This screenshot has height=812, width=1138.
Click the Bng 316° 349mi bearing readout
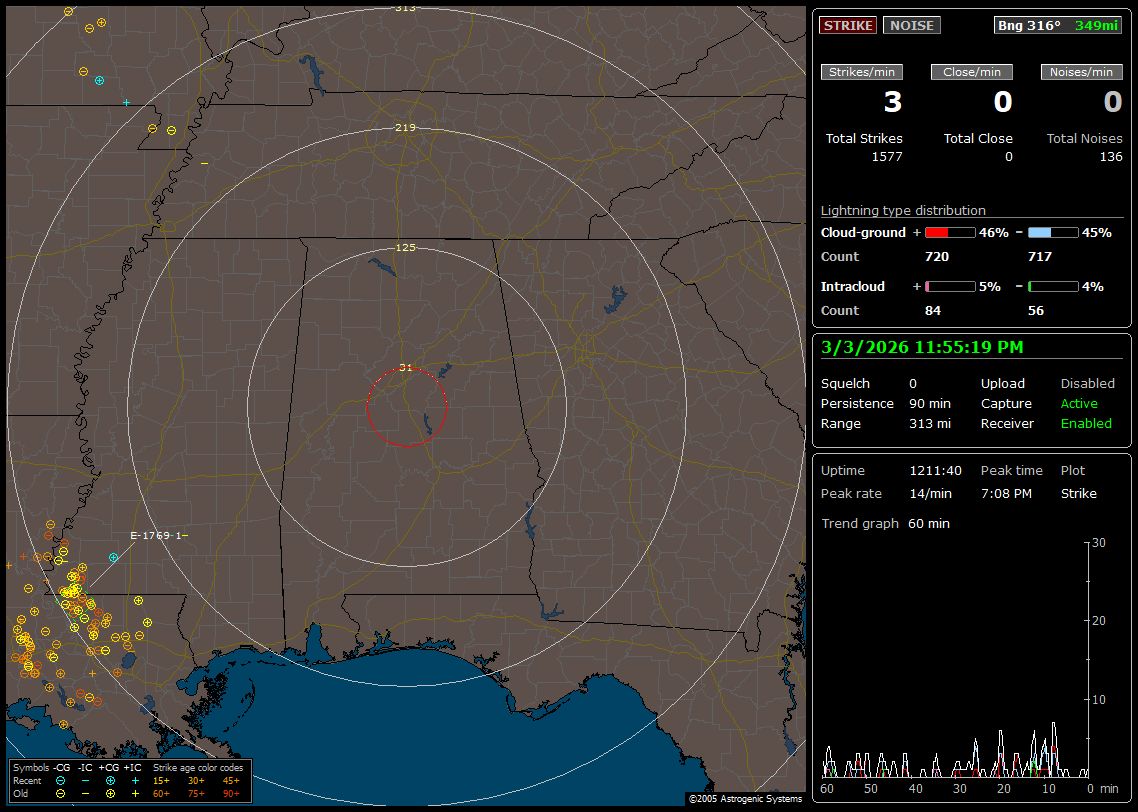coord(1058,25)
